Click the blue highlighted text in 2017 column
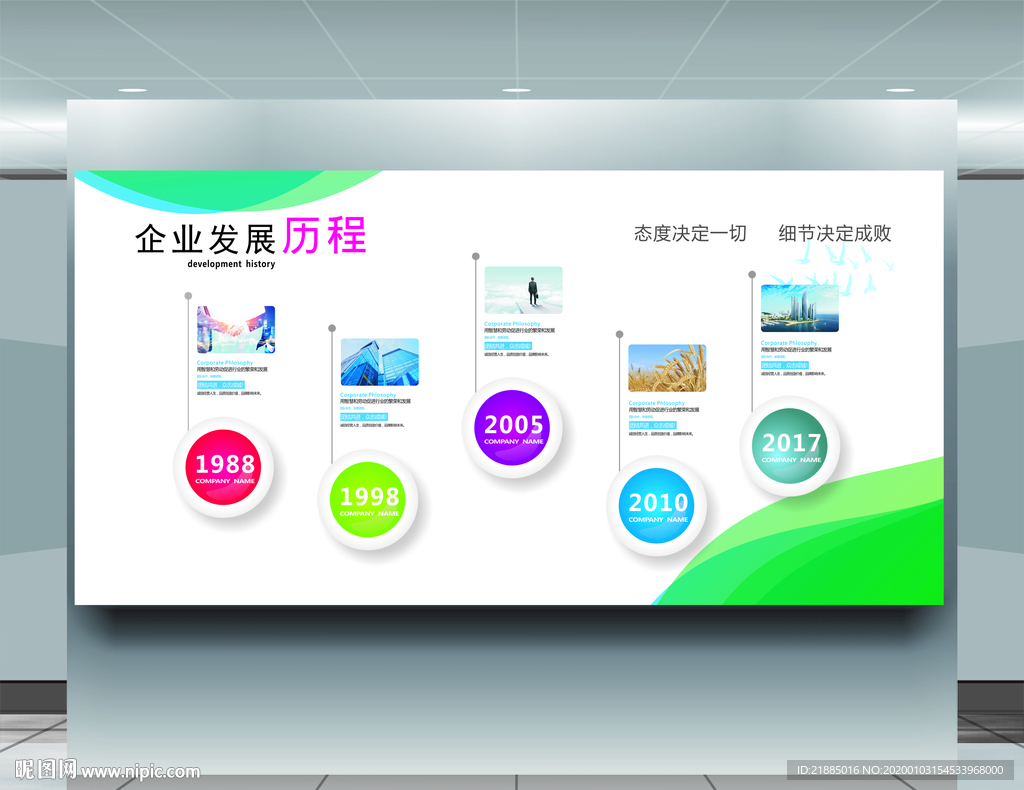The height and width of the screenshot is (790, 1024). 784,365
